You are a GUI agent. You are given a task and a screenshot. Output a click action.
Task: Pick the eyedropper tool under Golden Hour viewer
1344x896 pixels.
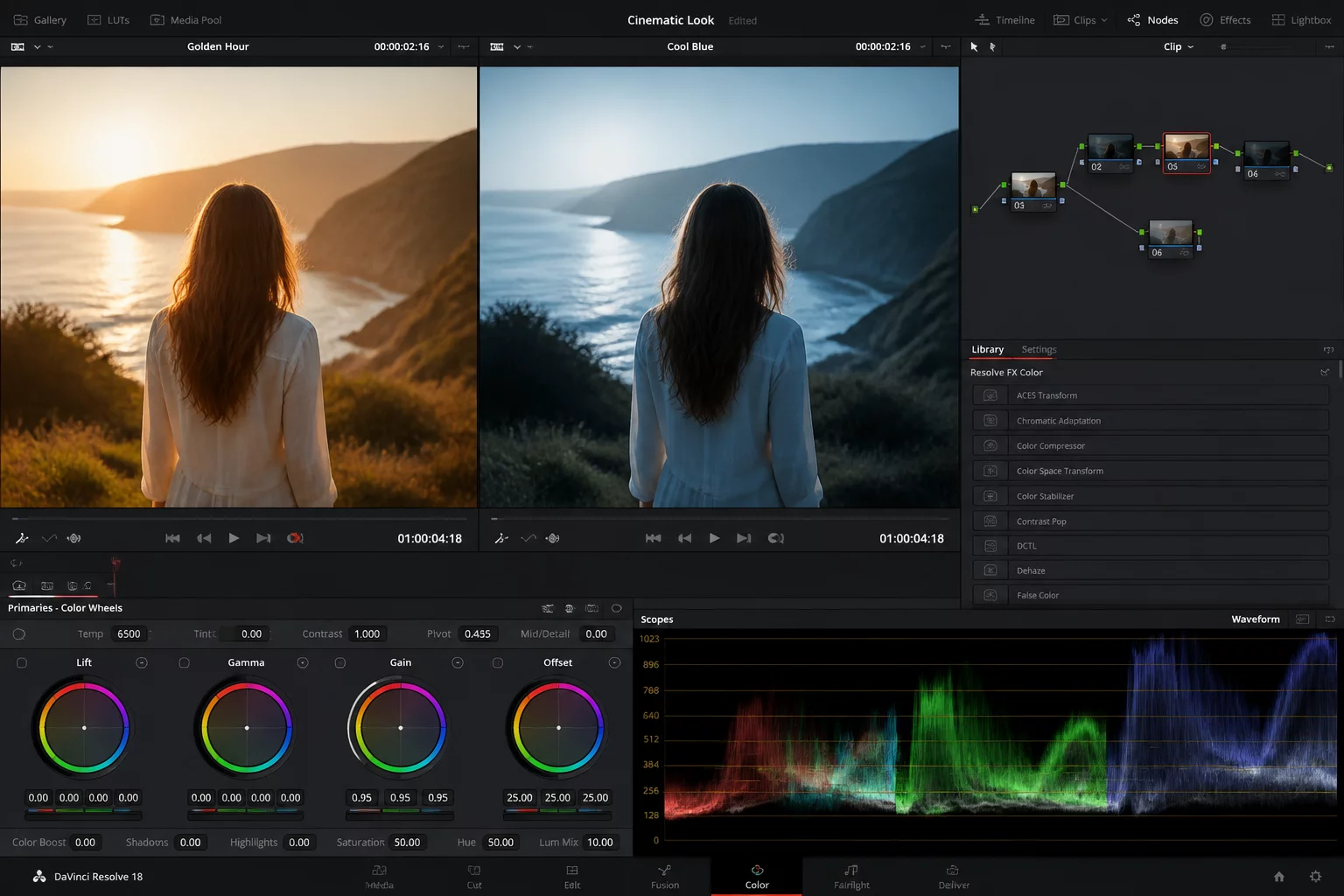coord(22,538)
